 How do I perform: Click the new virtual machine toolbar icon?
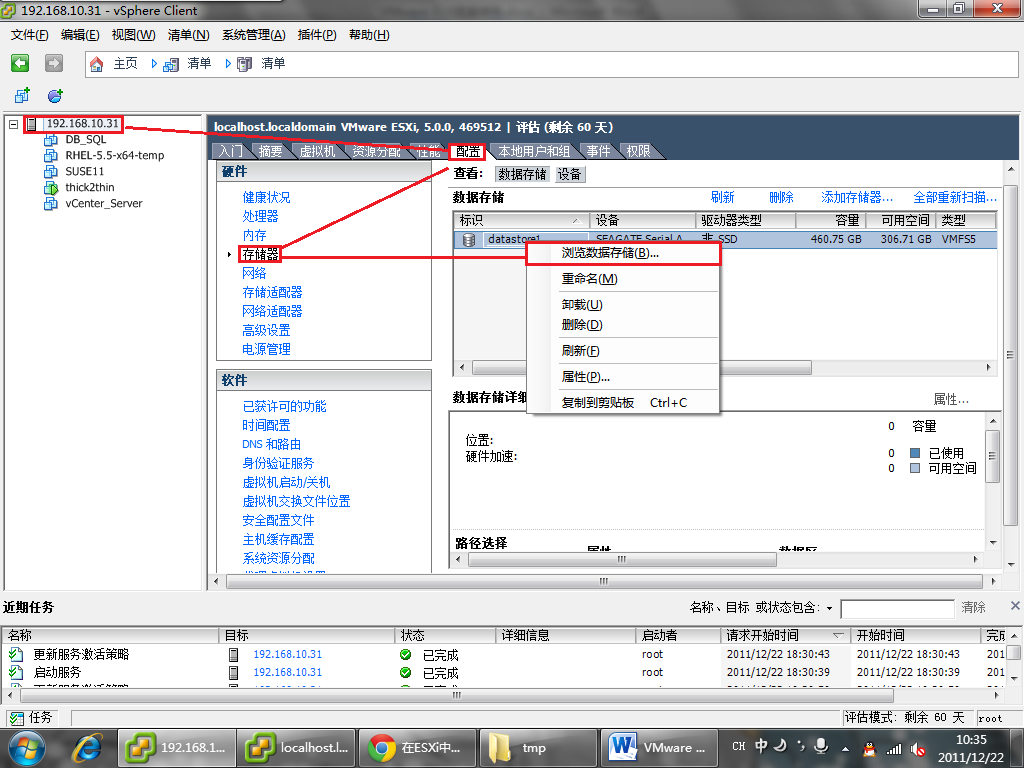pos(22,95)
